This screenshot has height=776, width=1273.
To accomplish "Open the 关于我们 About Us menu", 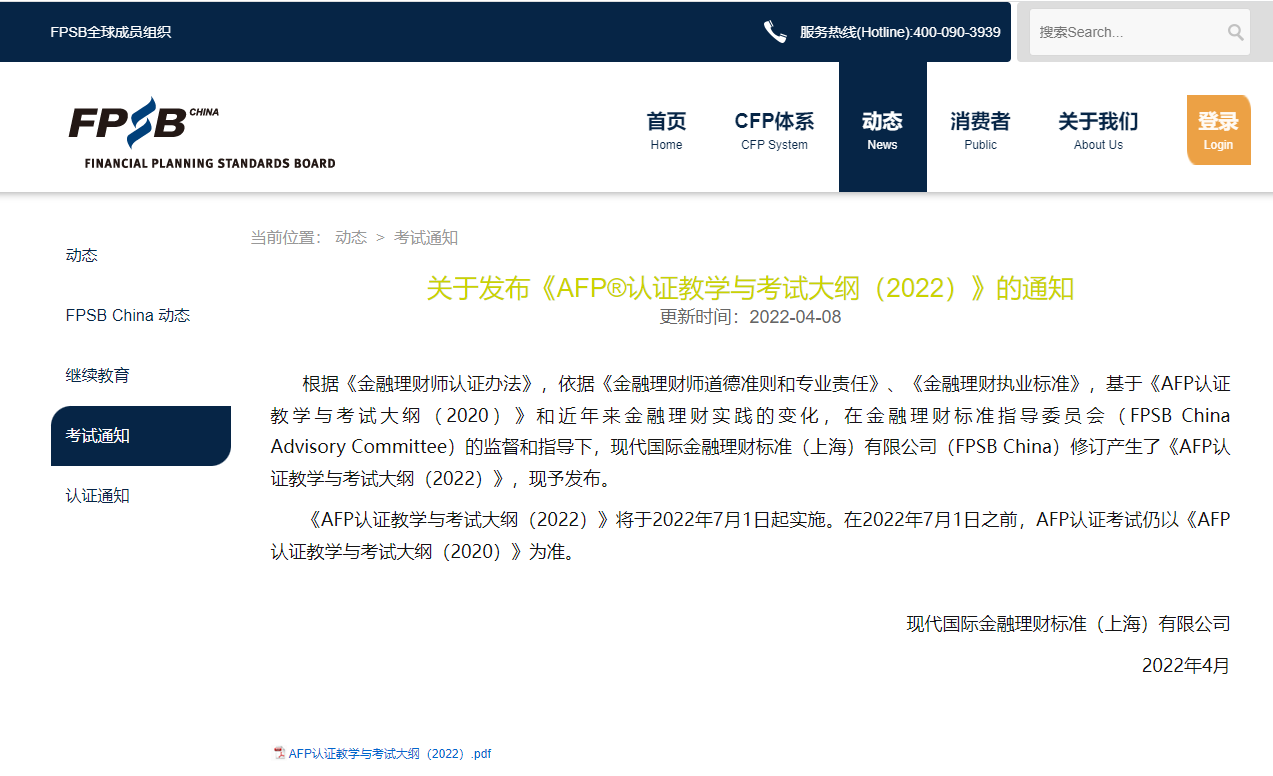I will tap(1098, 130).
